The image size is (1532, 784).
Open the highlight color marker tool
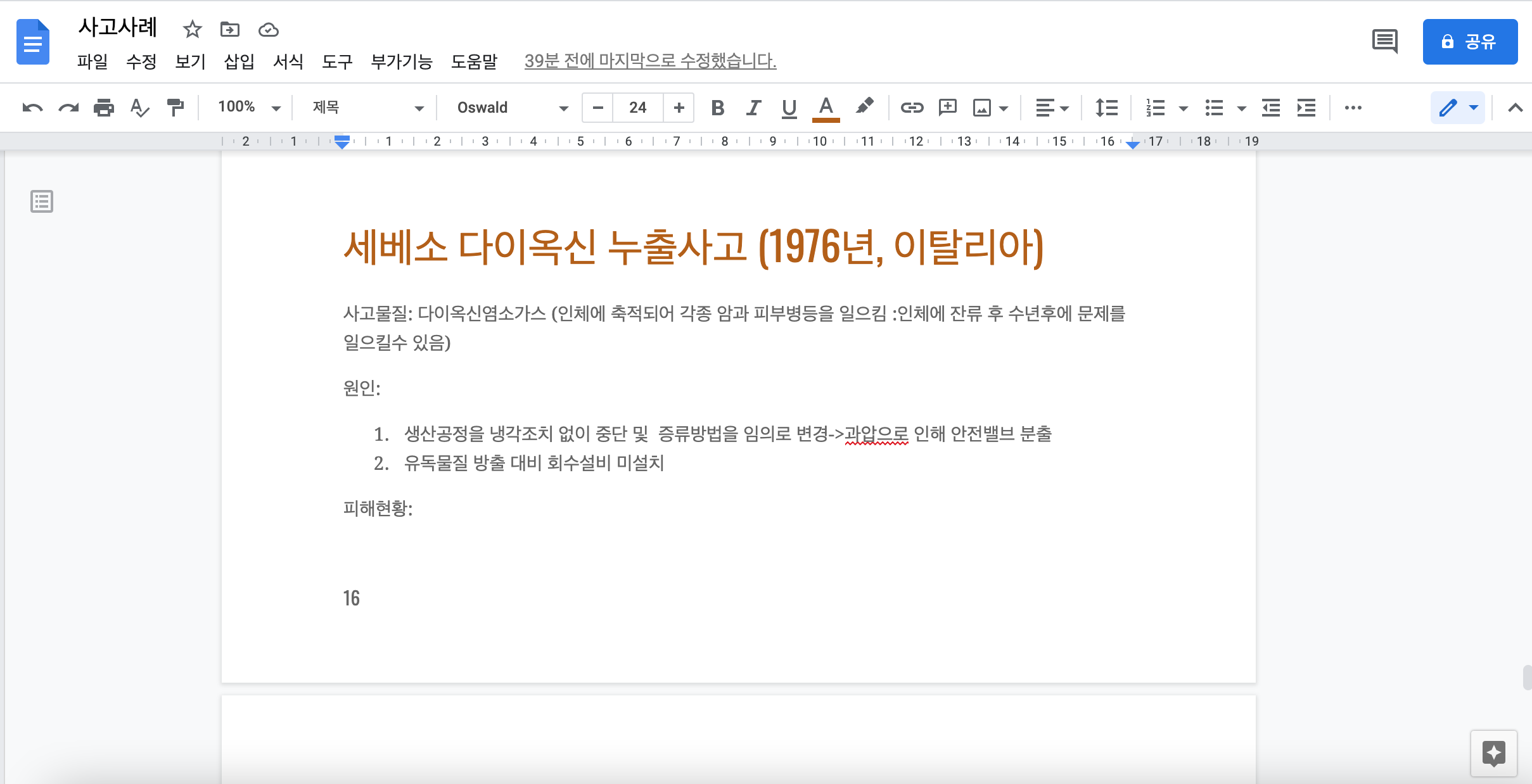(864, 106)
